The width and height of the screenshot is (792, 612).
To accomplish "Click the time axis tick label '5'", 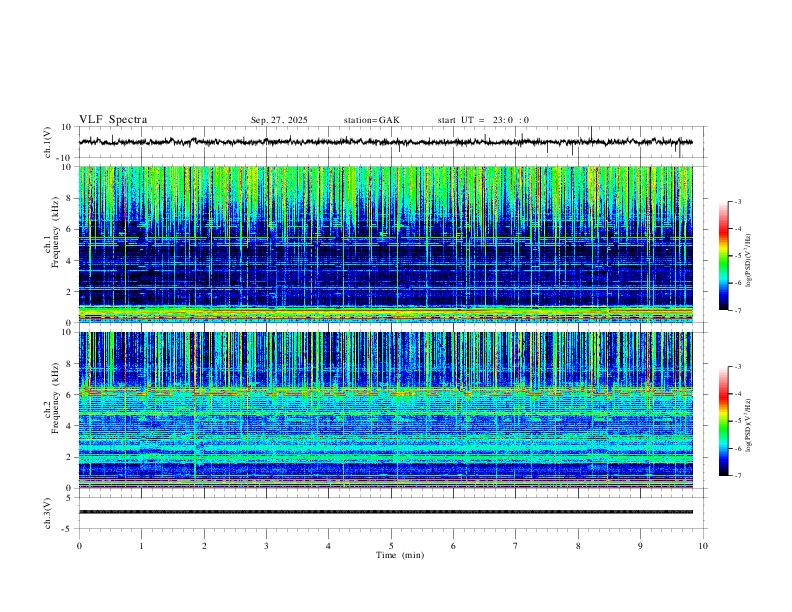I will [x=391, y=546].
